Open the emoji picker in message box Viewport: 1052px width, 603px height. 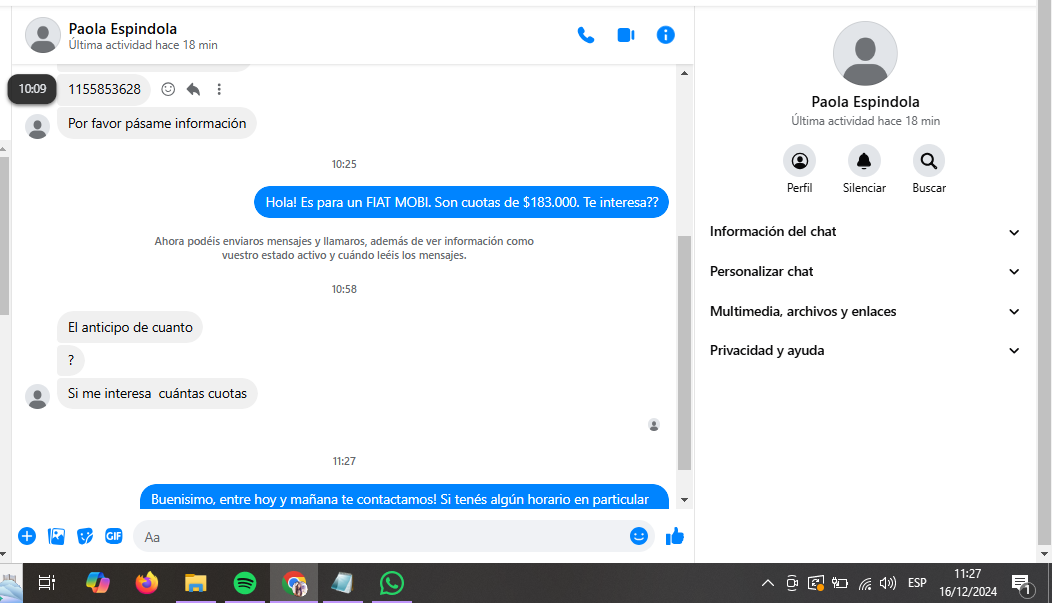click(x=639, y=536)
